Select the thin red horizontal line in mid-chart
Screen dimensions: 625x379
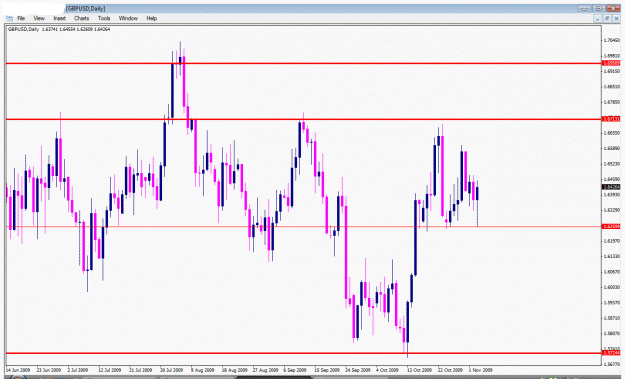click(x=303, y=226)
